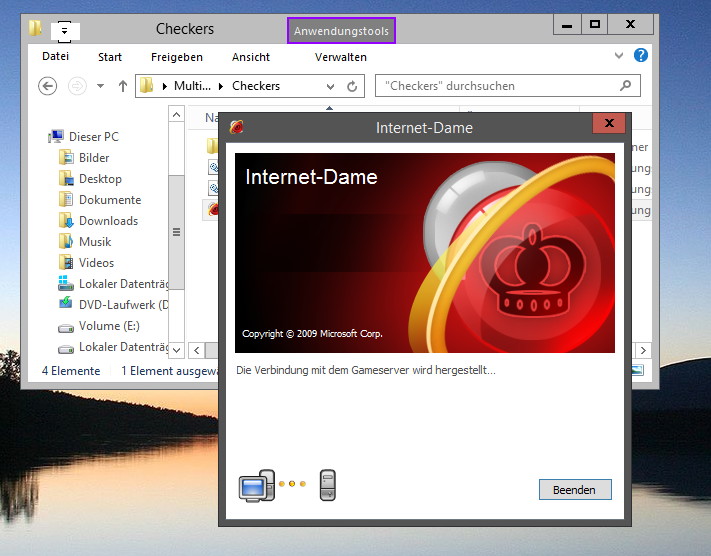Screen dimensions: 711x556
Task: Click the Bilder folder icon
Action: coord(66,157)
